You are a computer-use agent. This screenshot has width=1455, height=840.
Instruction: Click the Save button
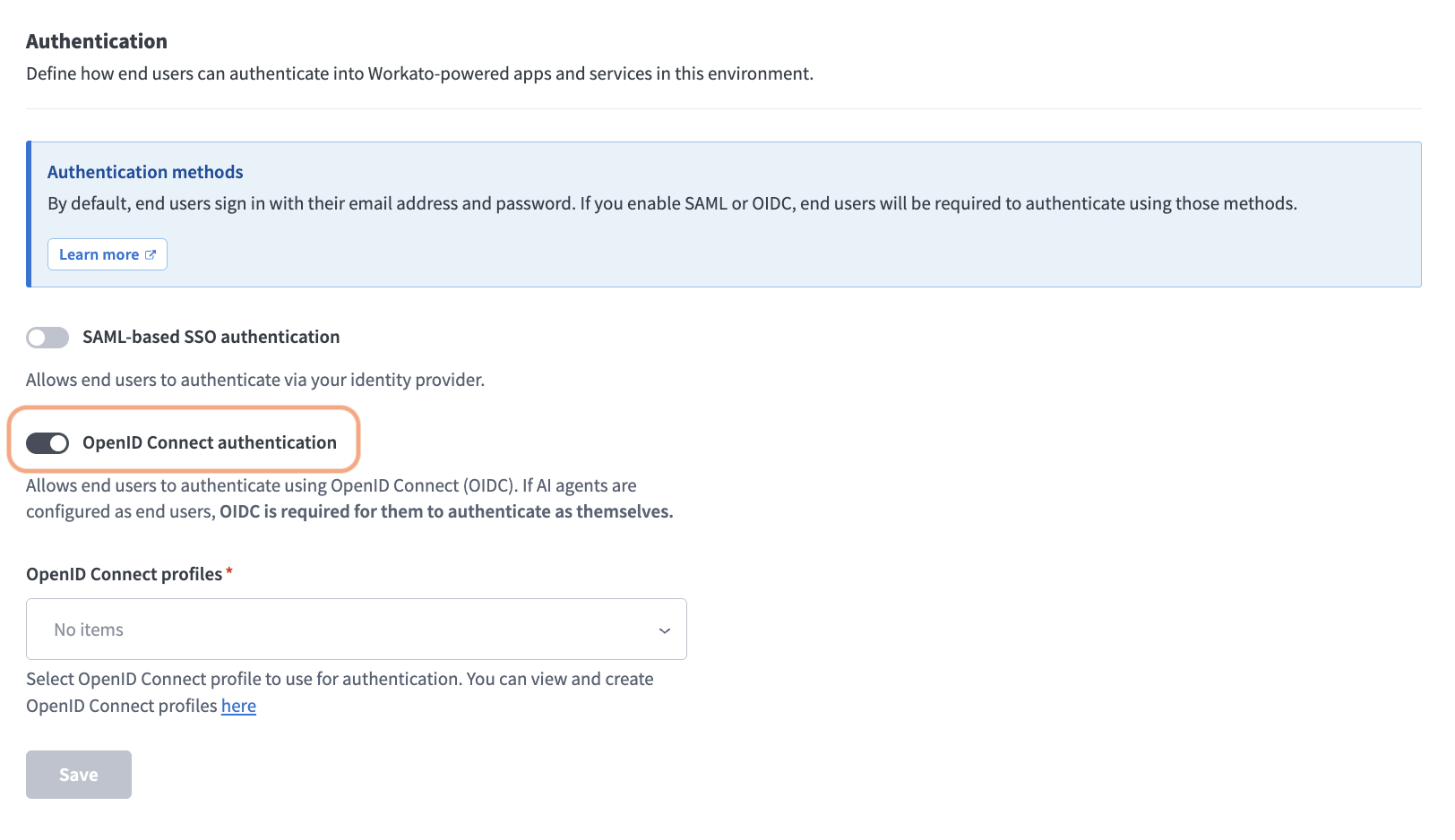click(79, 775)
